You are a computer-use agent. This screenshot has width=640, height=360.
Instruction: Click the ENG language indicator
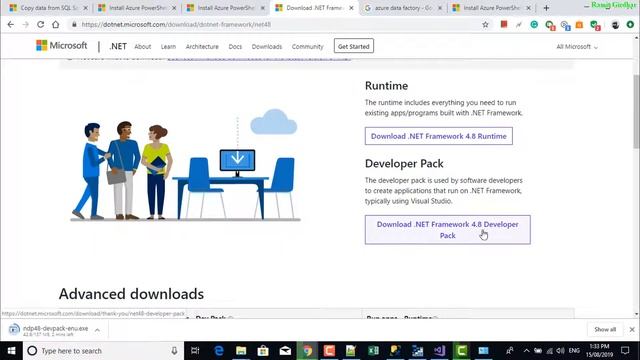tap(574, 351)
